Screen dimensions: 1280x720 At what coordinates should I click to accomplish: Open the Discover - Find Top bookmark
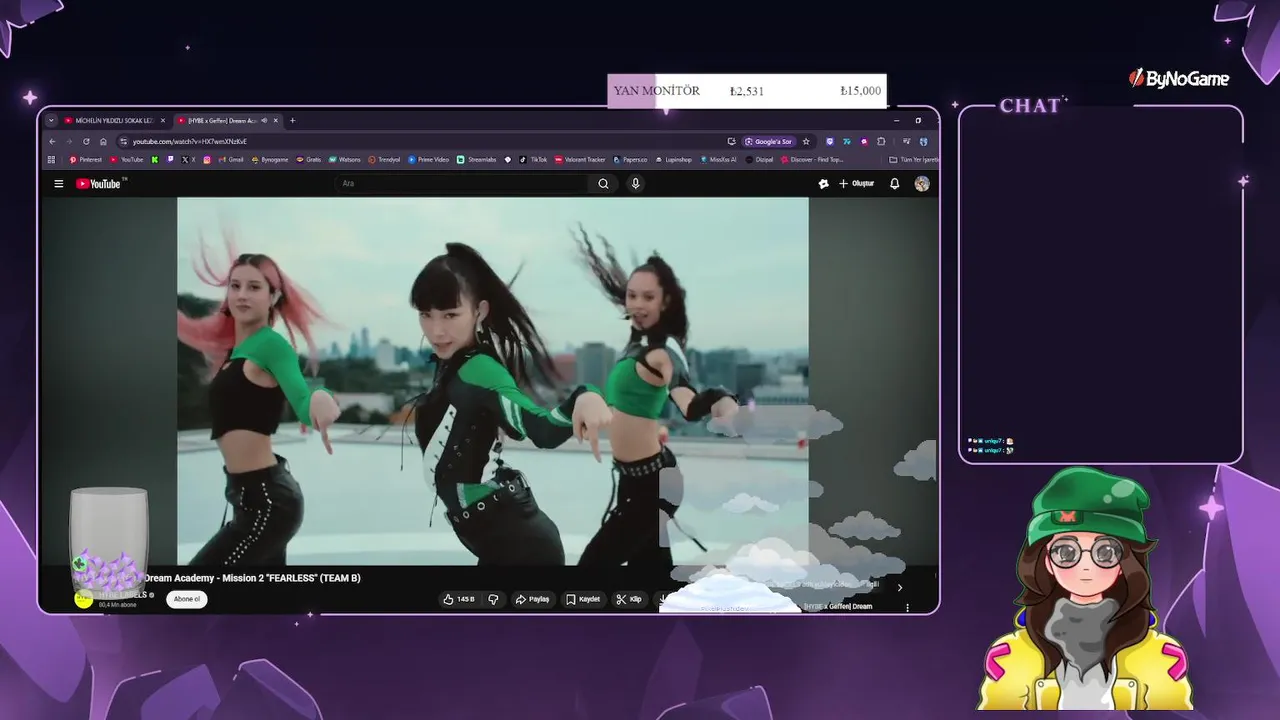812,160
